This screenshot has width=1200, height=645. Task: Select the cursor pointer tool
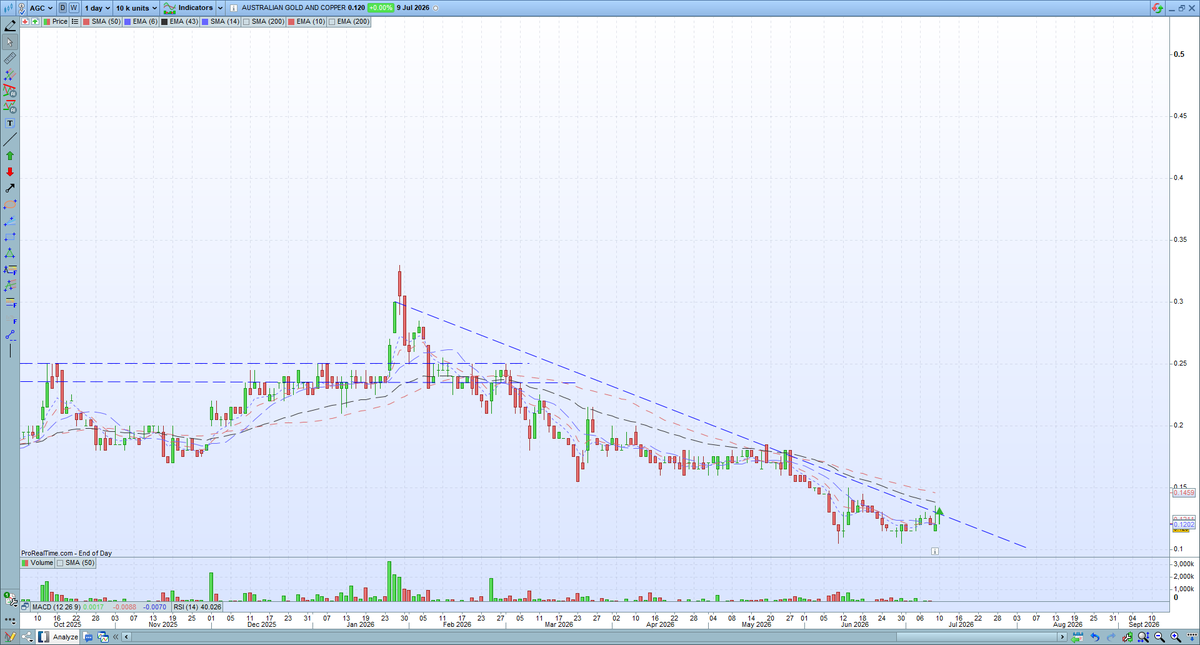coord(10,42)
